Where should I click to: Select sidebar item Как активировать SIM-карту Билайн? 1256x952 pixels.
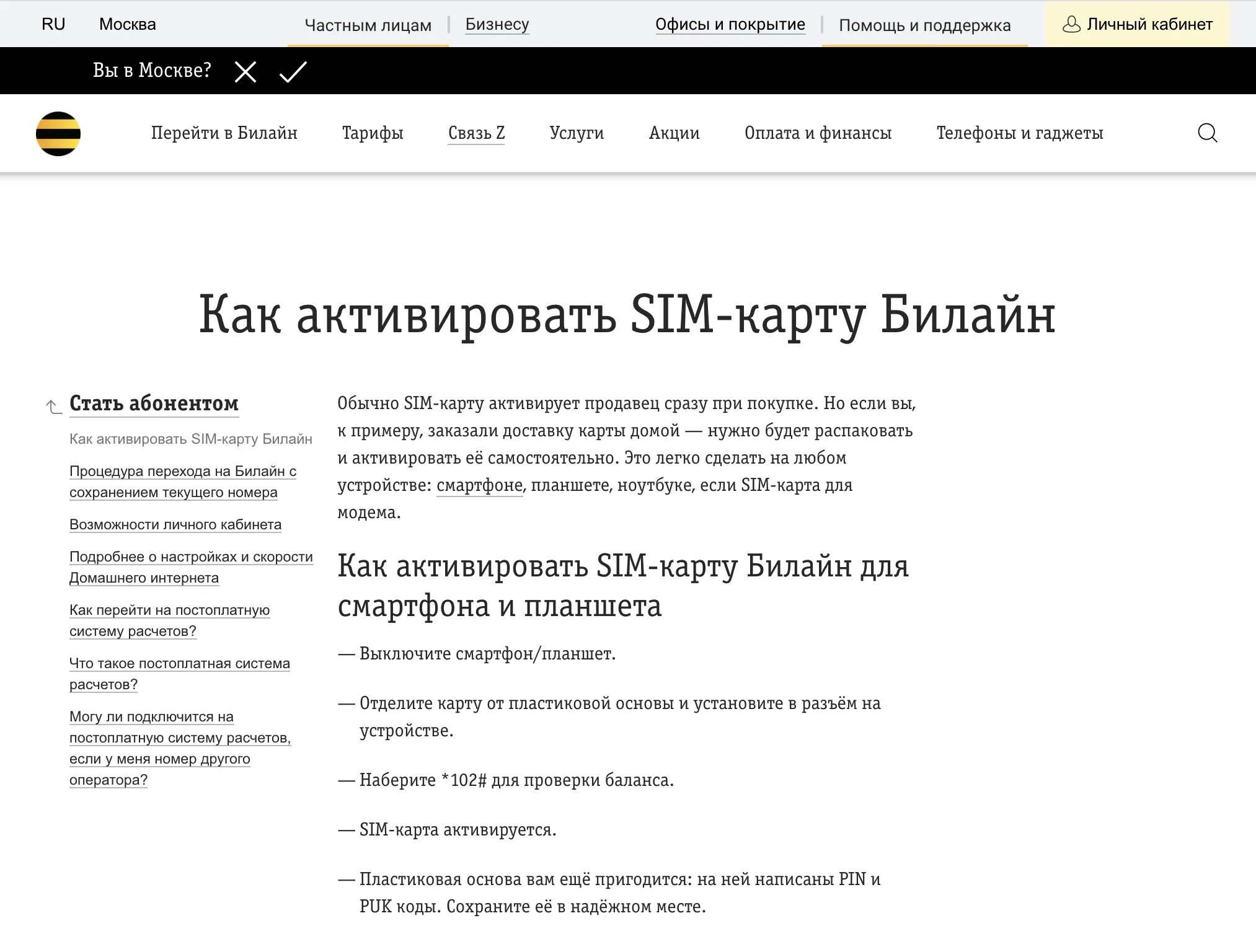pos(191,439)
